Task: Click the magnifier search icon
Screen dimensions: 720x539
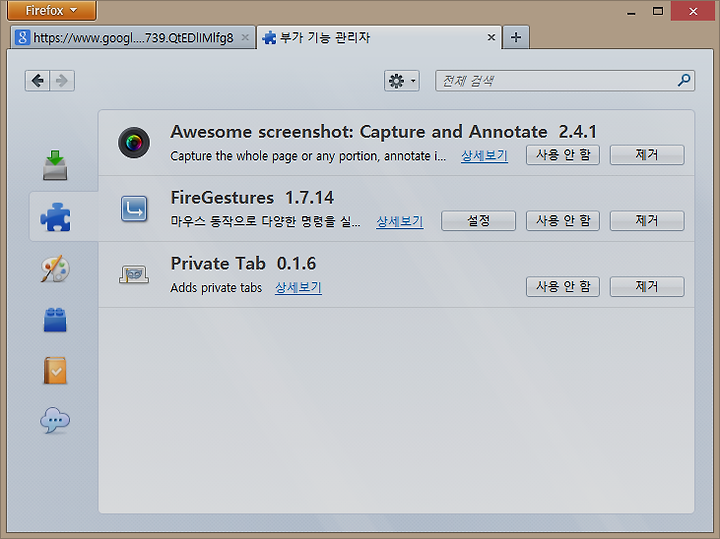Action: (x=684, y=80)
